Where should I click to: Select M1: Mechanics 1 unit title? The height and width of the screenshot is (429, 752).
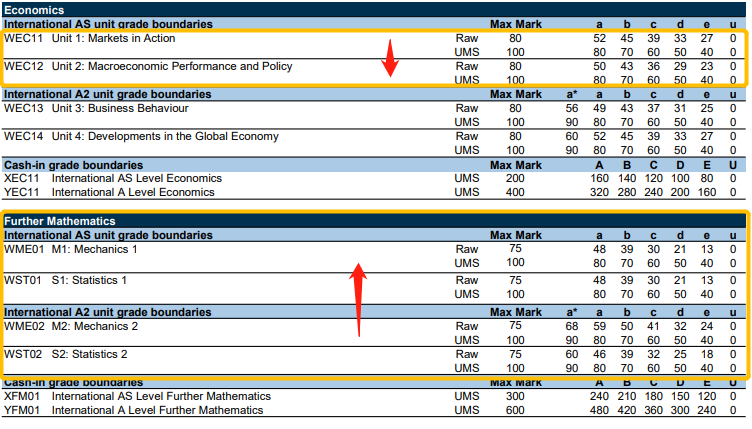[95, 249]
